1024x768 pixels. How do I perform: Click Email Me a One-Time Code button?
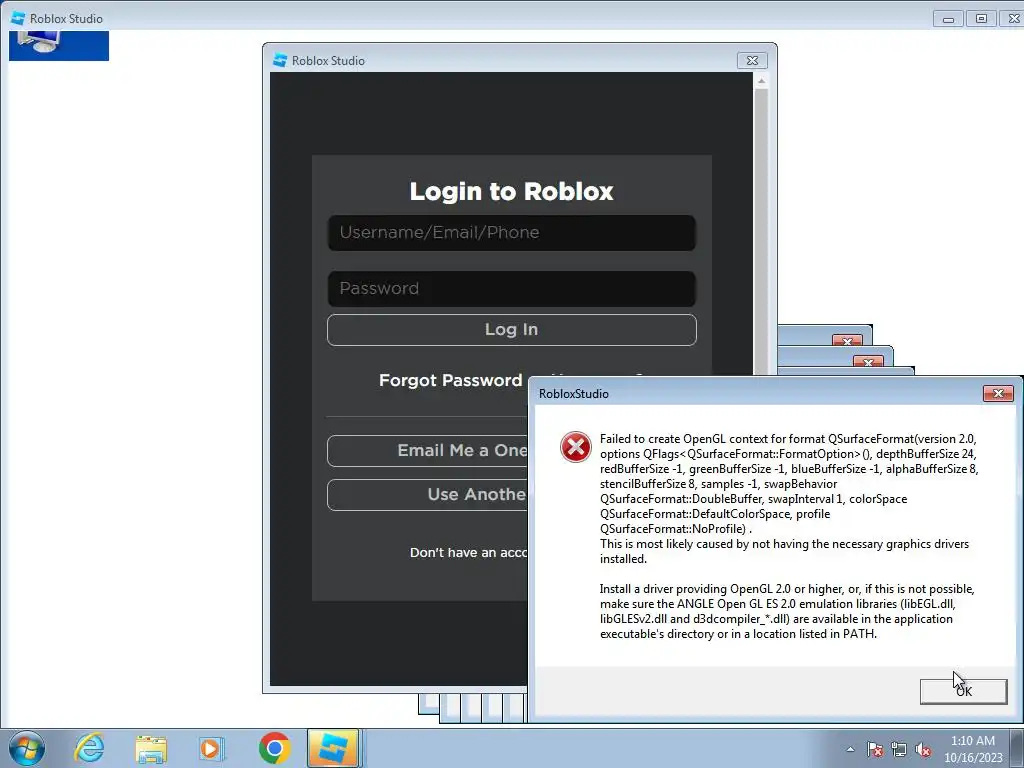pyautogui.click(x=428, y=451)
